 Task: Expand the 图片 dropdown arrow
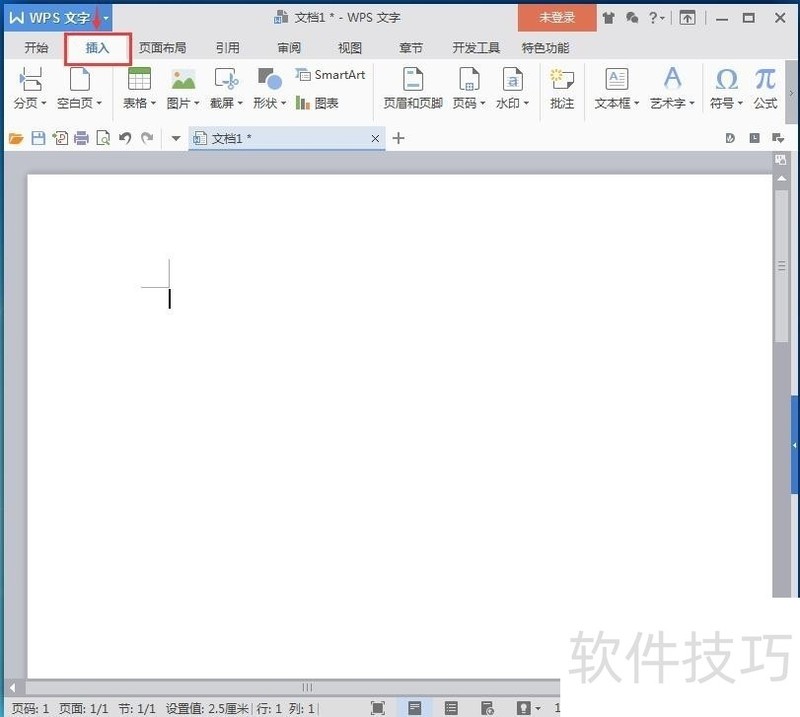pos(196,104)
